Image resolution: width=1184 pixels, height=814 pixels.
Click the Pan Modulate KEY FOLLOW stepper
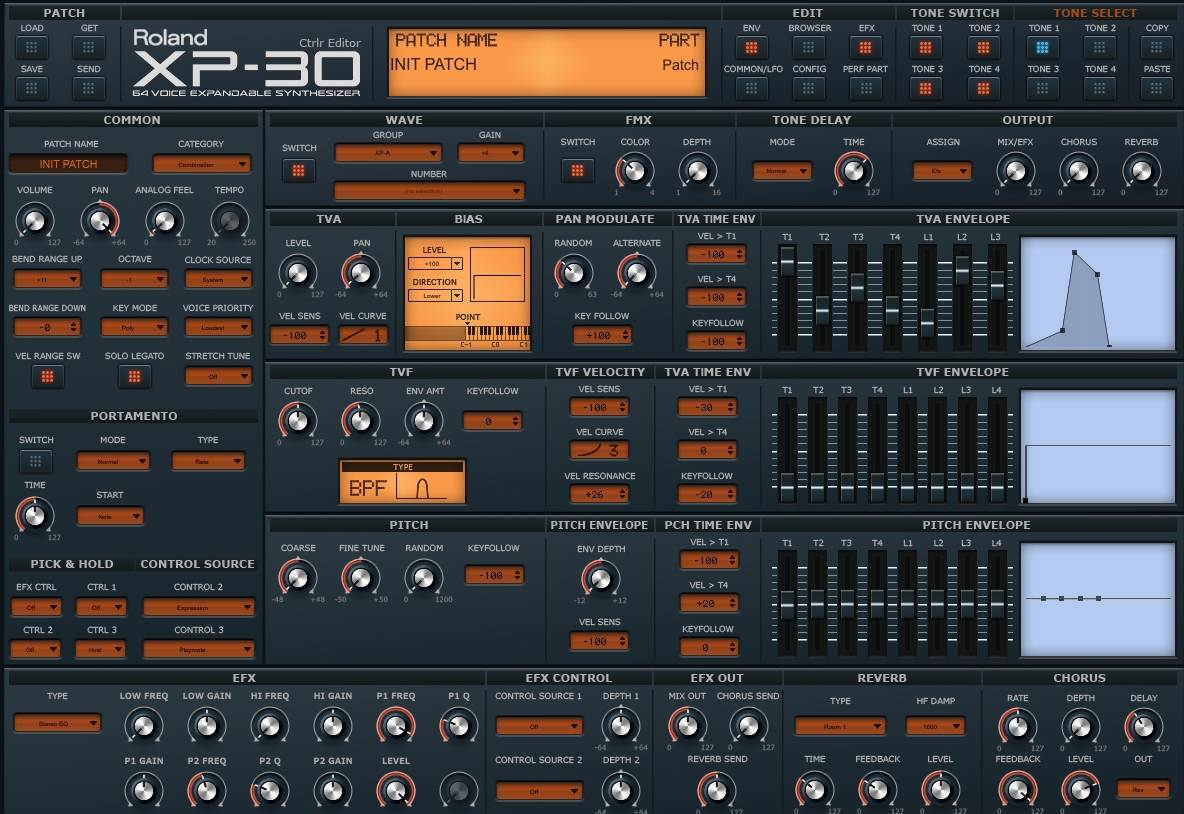[x=602, y=335]
